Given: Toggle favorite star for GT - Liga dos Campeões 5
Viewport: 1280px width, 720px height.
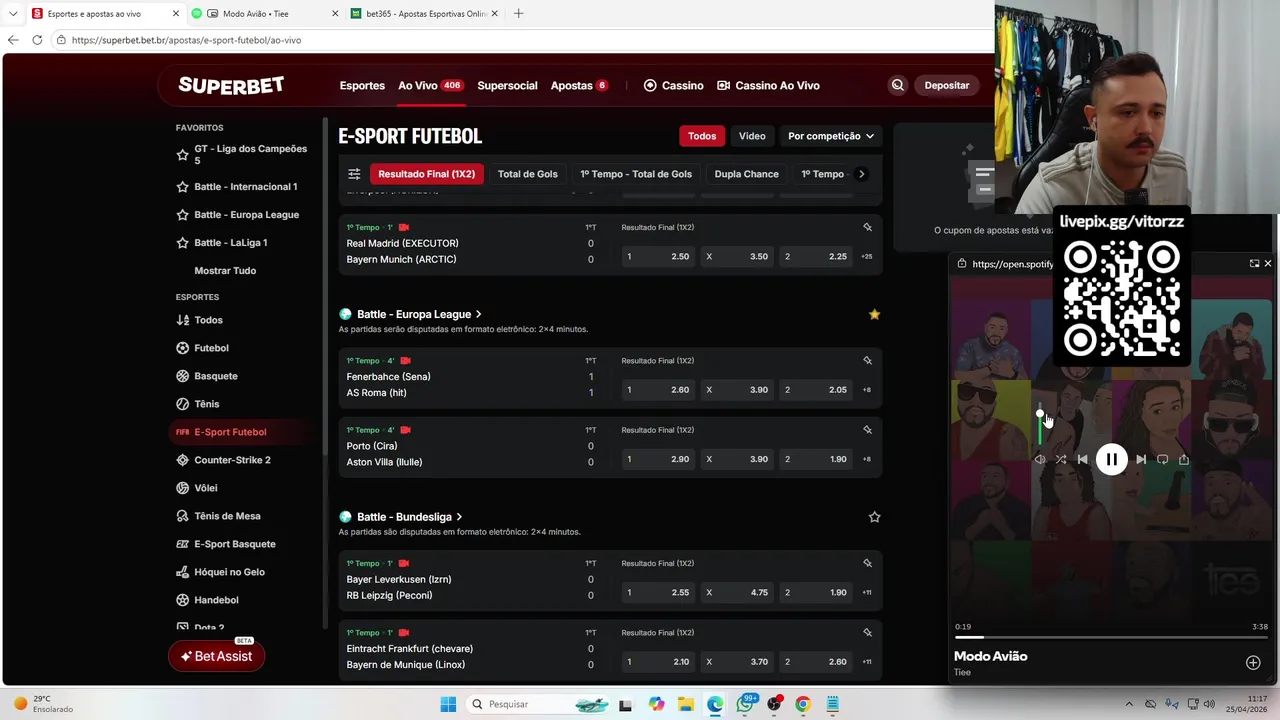Looking at the screenshot, I should (182, 155).
